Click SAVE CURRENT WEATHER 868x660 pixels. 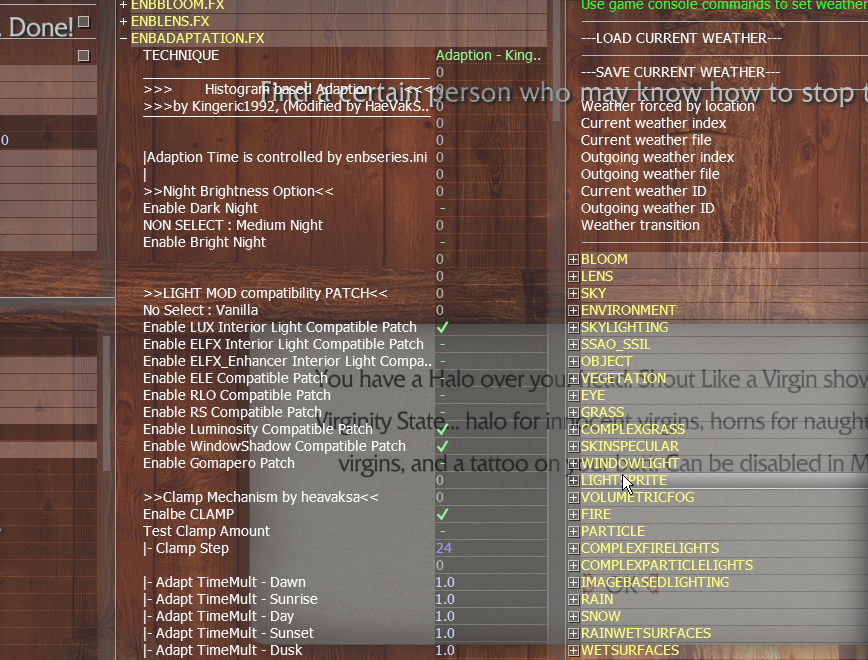[680, 73]
